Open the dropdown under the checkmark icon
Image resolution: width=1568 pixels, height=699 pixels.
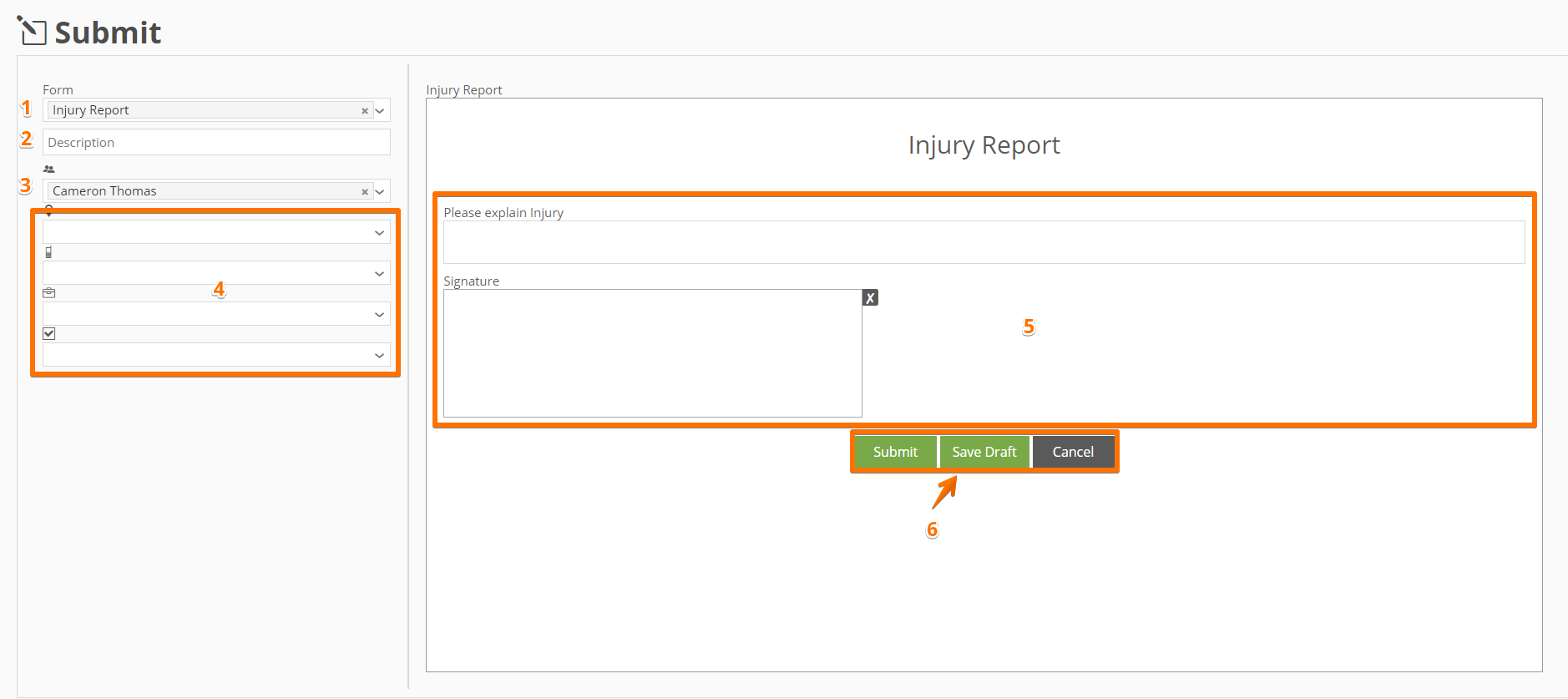216,355
